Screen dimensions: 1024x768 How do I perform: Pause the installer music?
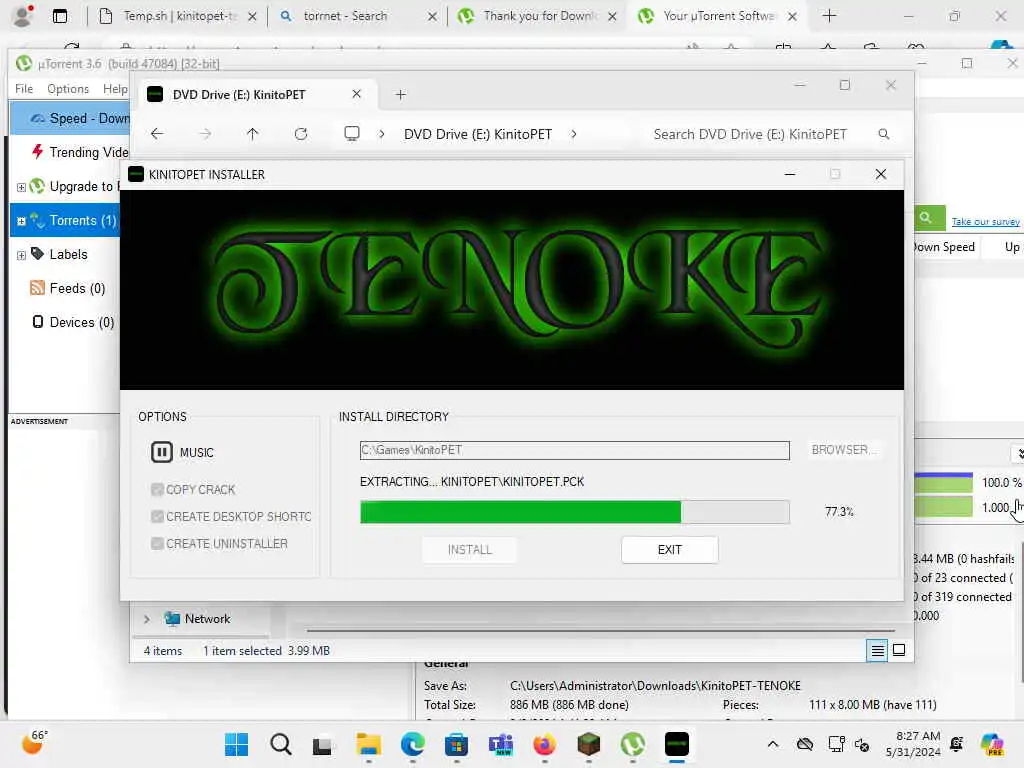pos(161,452)
